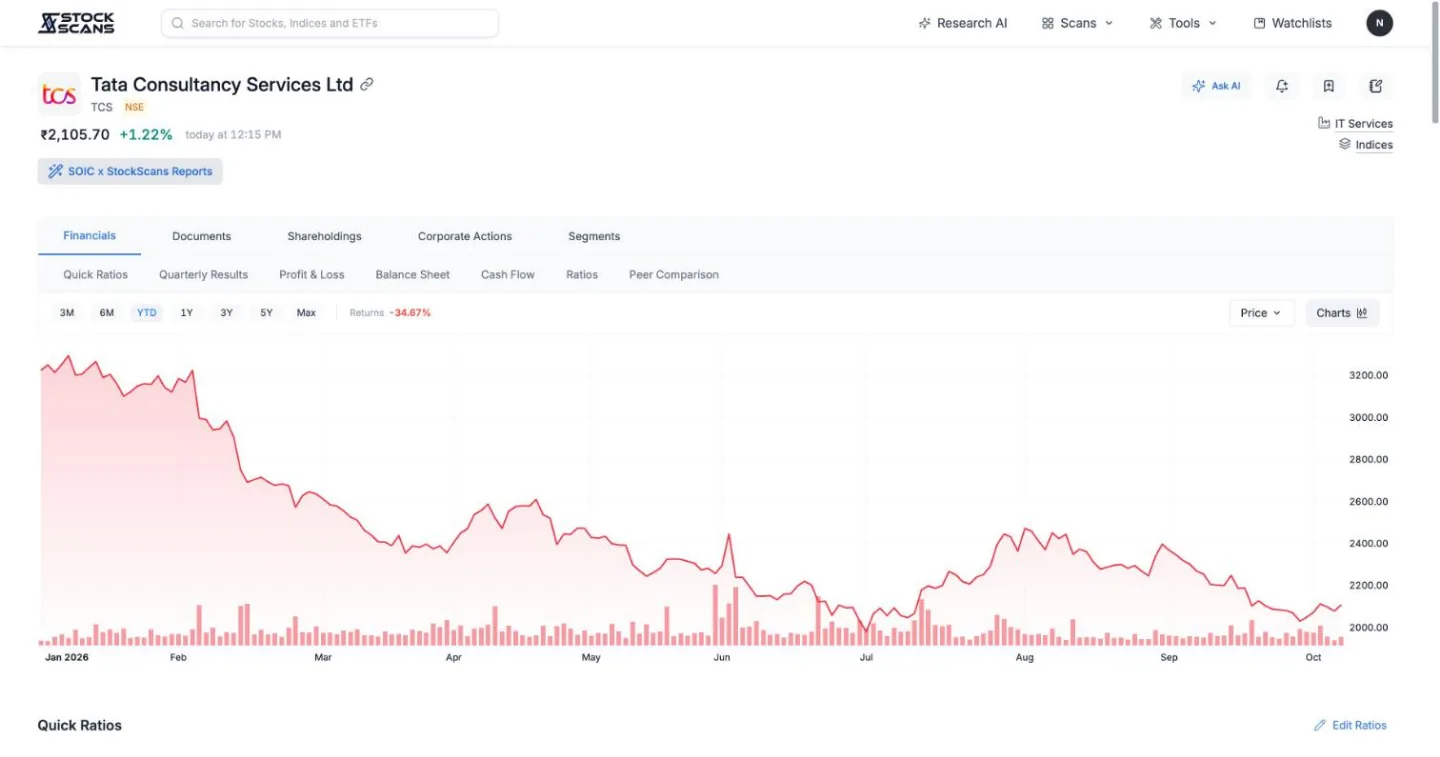Copy link icon beside Tata Consultancy Services Ltd

click(367, 85)
